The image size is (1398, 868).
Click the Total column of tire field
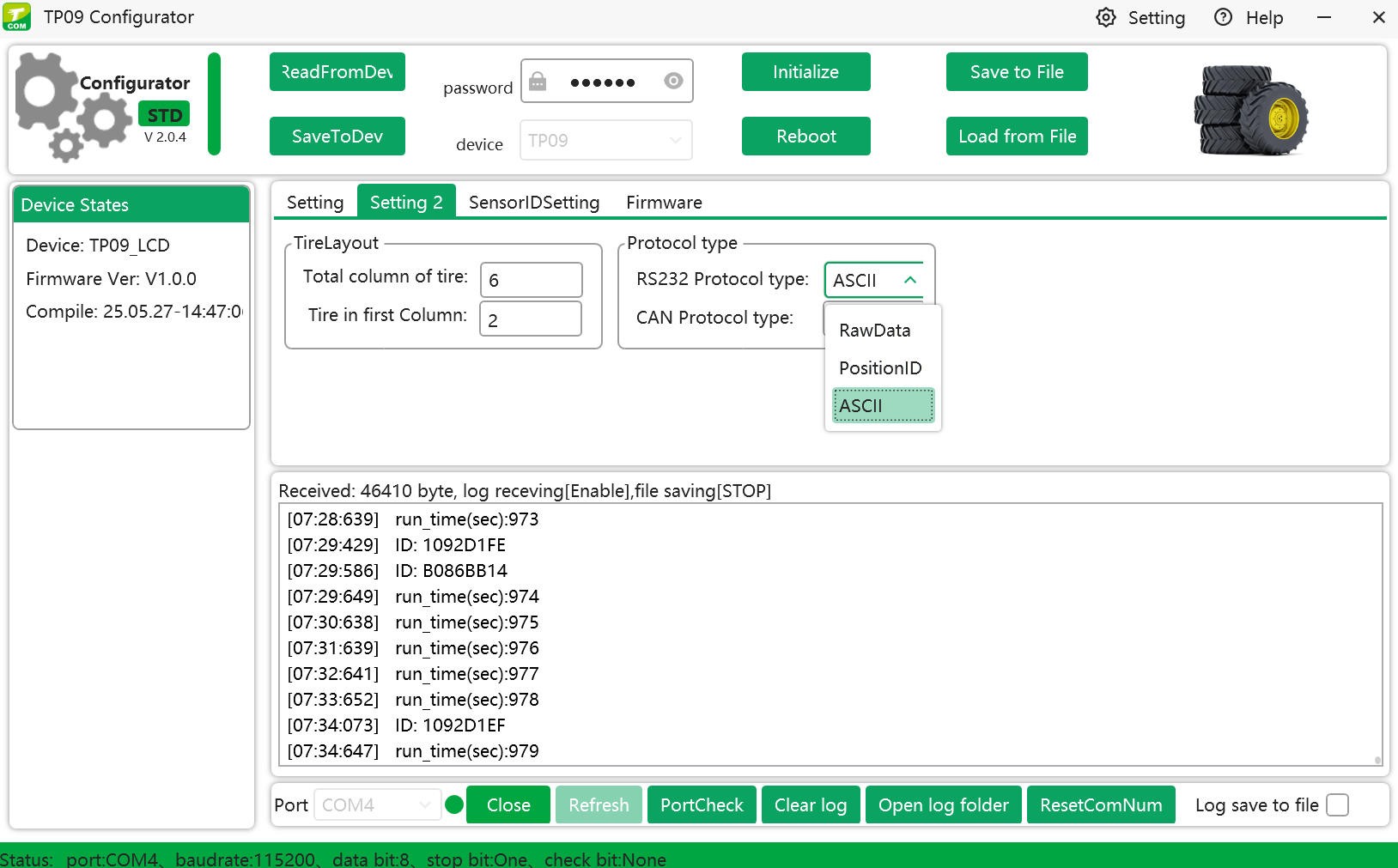pyautogui.click(x=531, y=280)
